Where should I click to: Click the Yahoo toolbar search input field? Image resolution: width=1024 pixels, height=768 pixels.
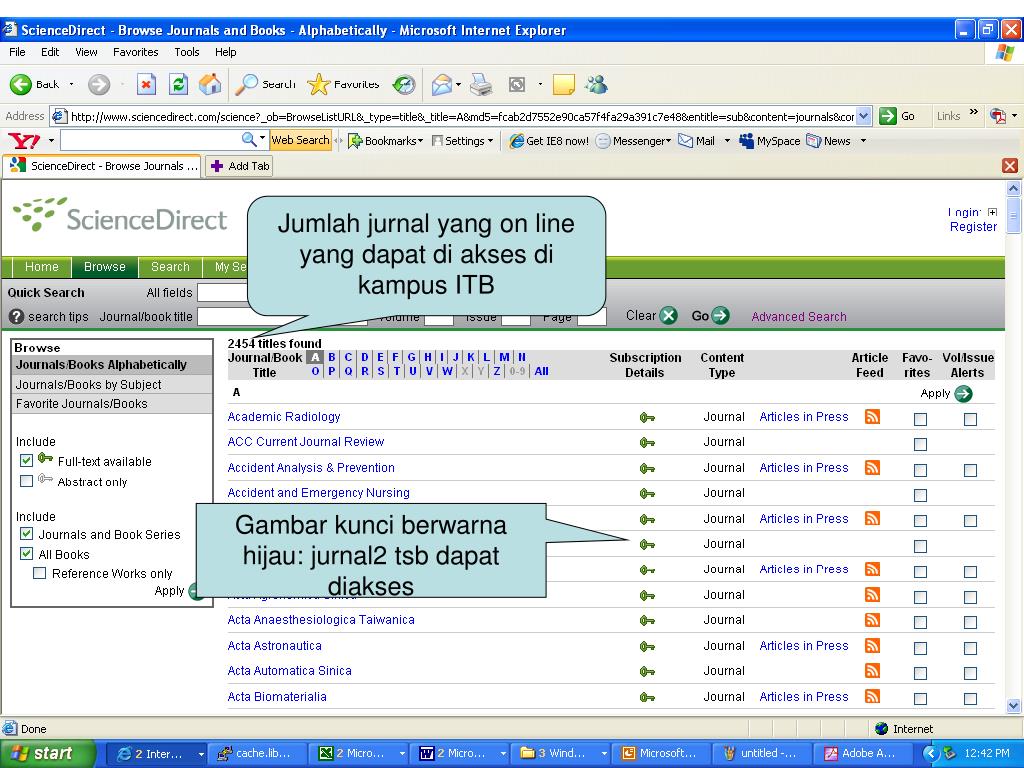pyautogui.click(x=150, y=140)
